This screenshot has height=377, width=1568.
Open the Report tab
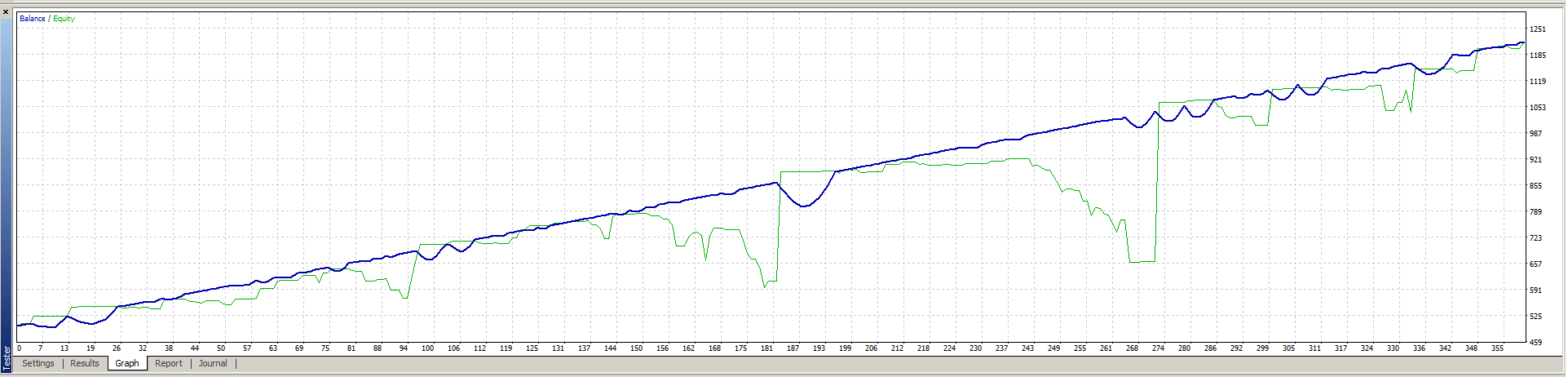point(169,363)
